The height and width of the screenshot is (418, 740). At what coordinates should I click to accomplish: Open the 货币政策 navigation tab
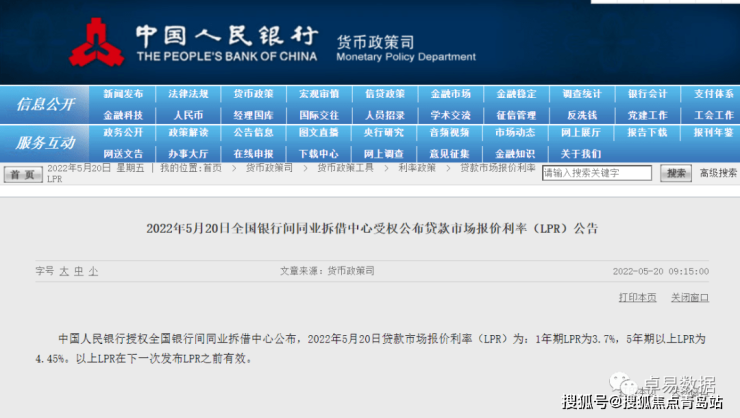pyautogui.click(x=253, y=94)
